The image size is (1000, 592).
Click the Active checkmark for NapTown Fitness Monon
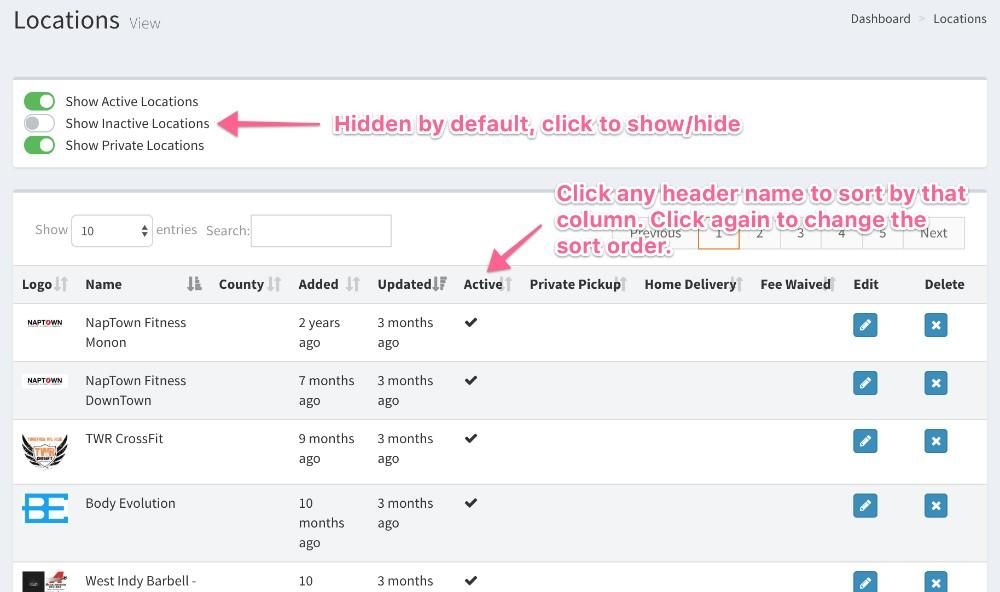pos(471,322)
